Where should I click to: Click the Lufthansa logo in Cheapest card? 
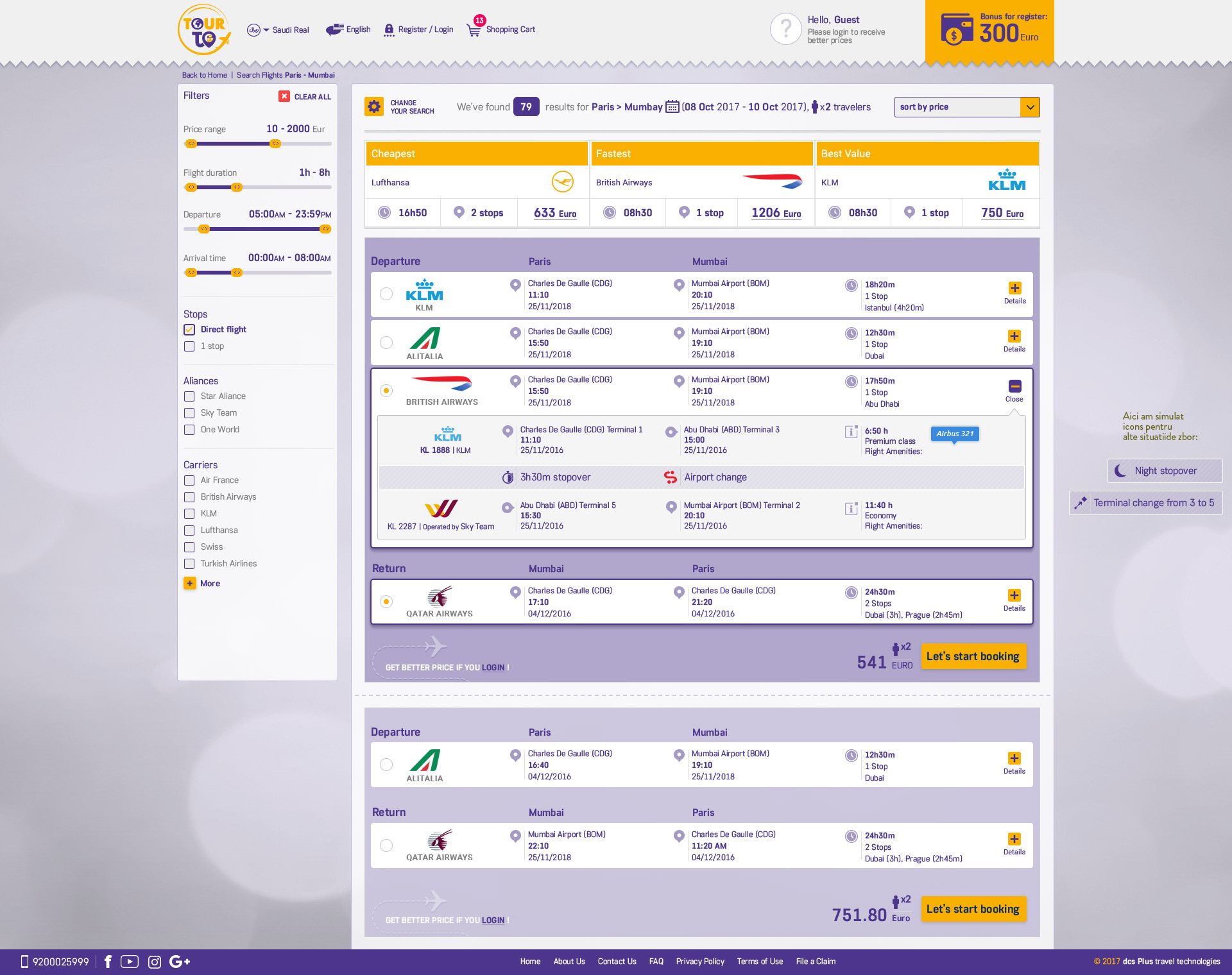563,182
